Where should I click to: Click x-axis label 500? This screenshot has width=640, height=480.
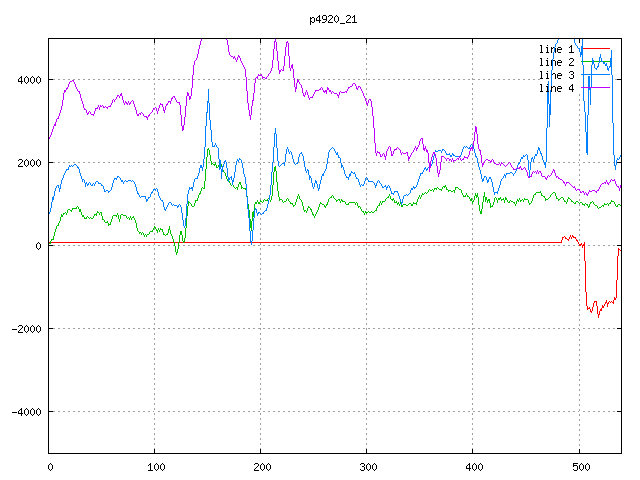click(x=581, y=467)
